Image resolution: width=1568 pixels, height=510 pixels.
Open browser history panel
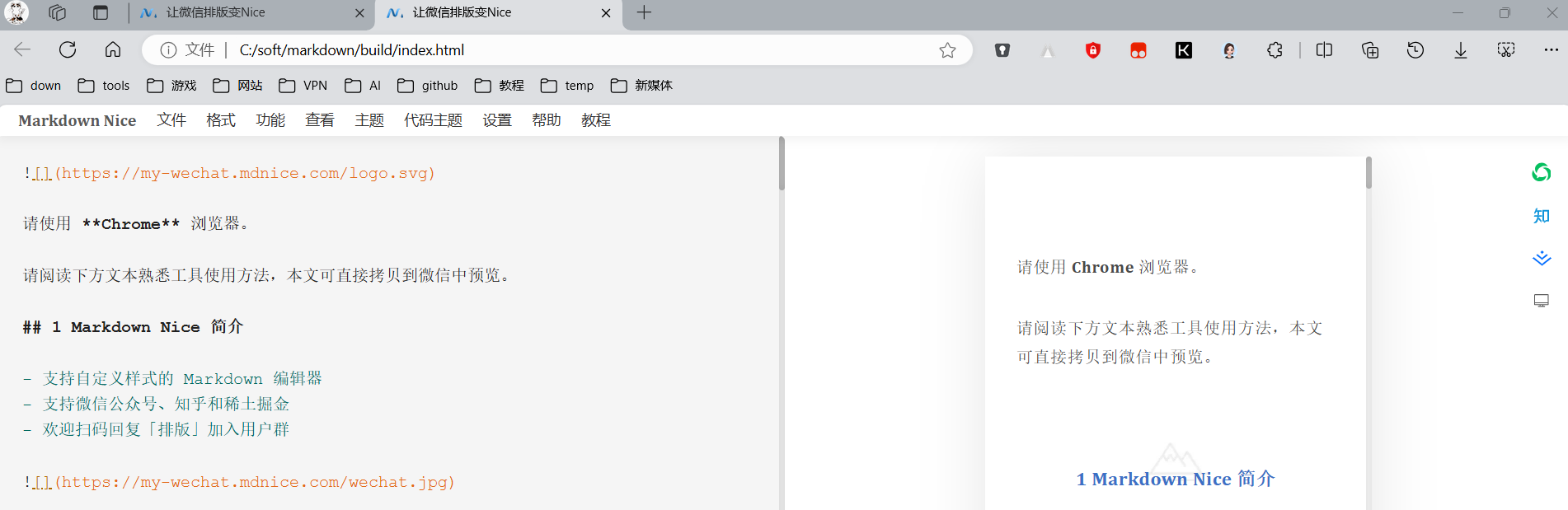(1415, 50)
